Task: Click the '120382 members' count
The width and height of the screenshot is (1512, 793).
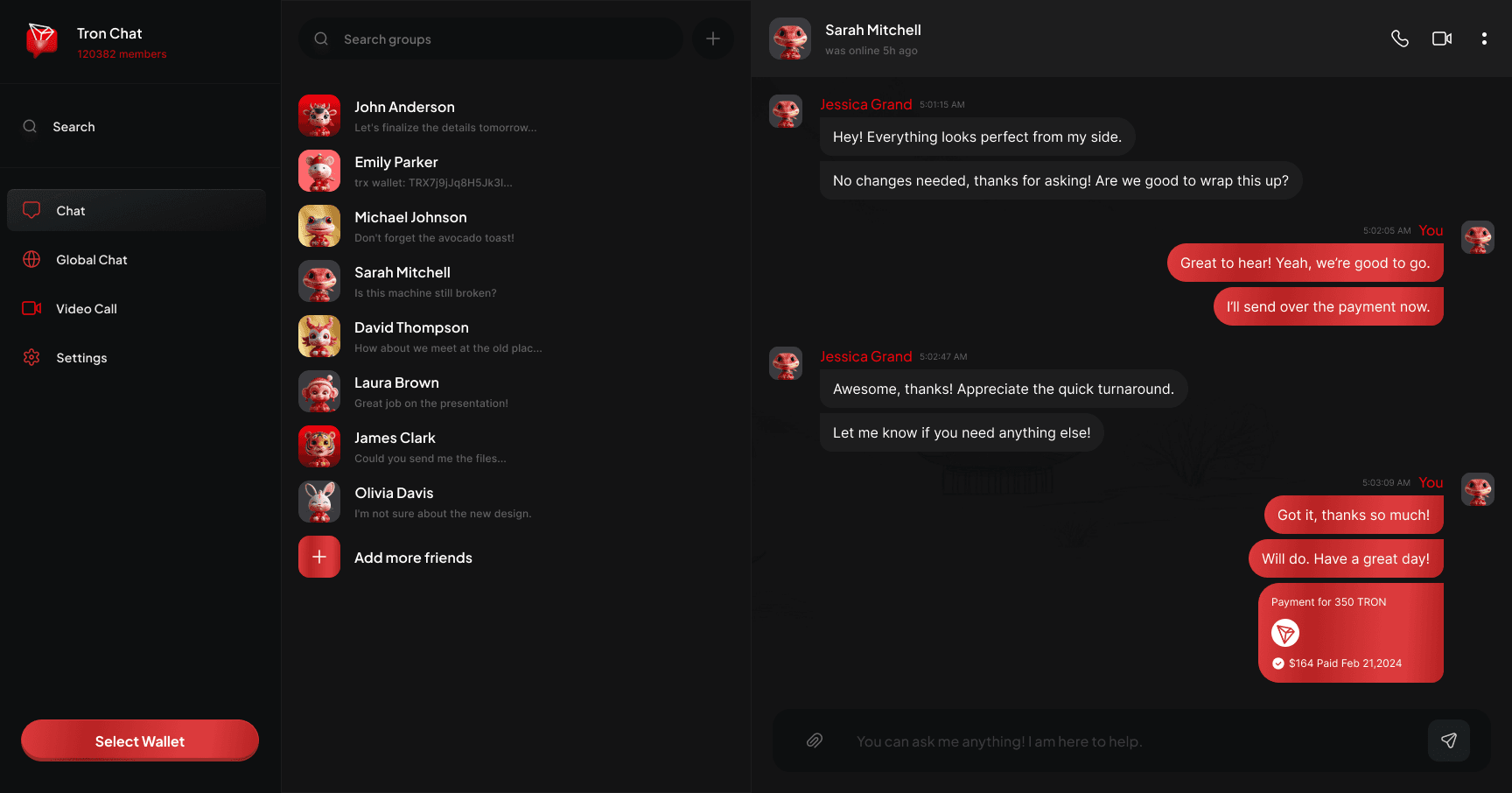Action: (122, 54)
